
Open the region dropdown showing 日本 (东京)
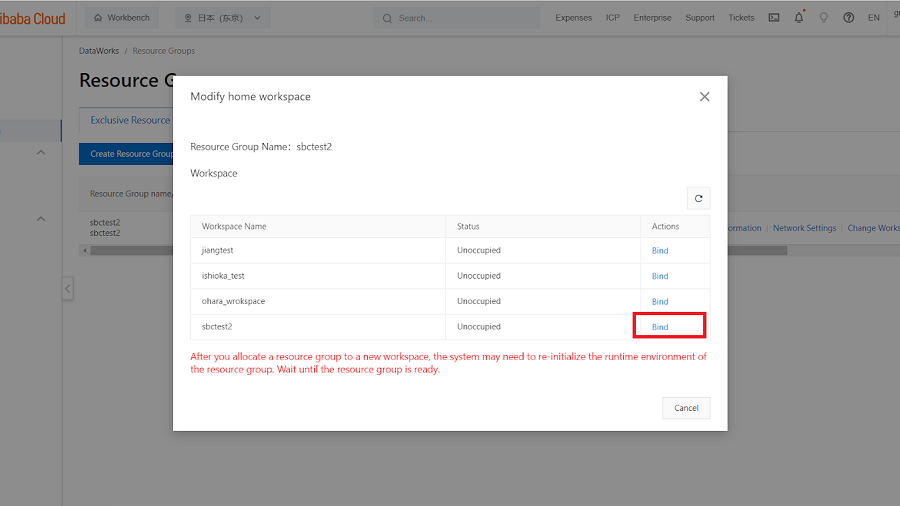(222, 18)
